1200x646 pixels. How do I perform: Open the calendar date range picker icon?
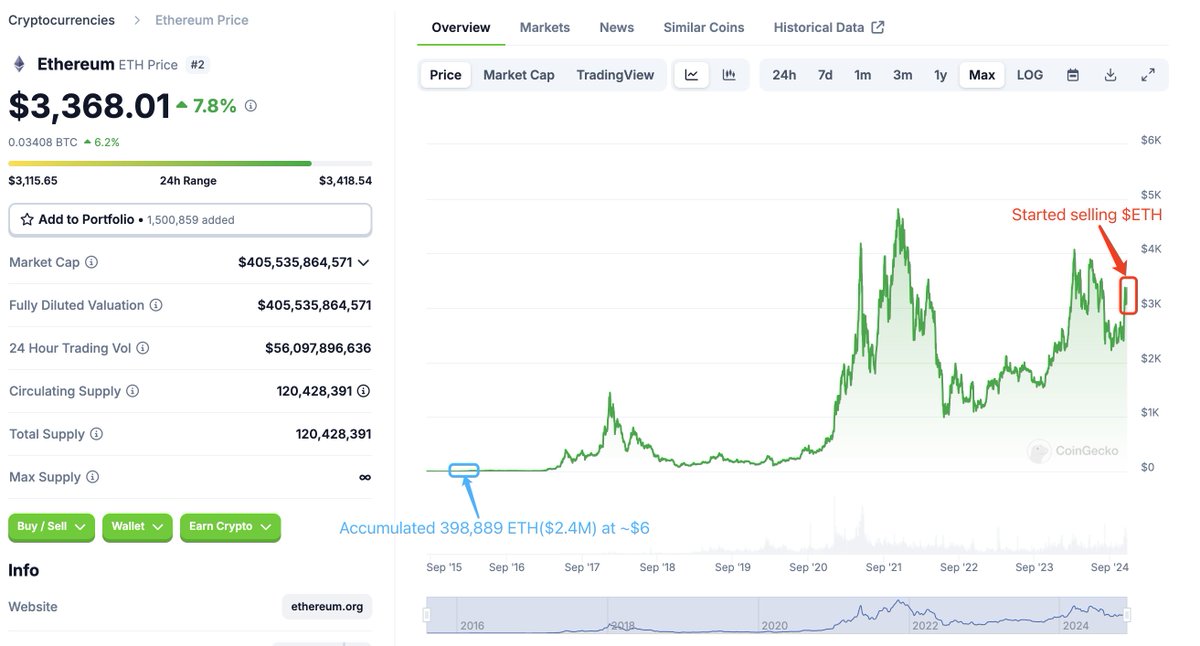(x=1072, y=74)
